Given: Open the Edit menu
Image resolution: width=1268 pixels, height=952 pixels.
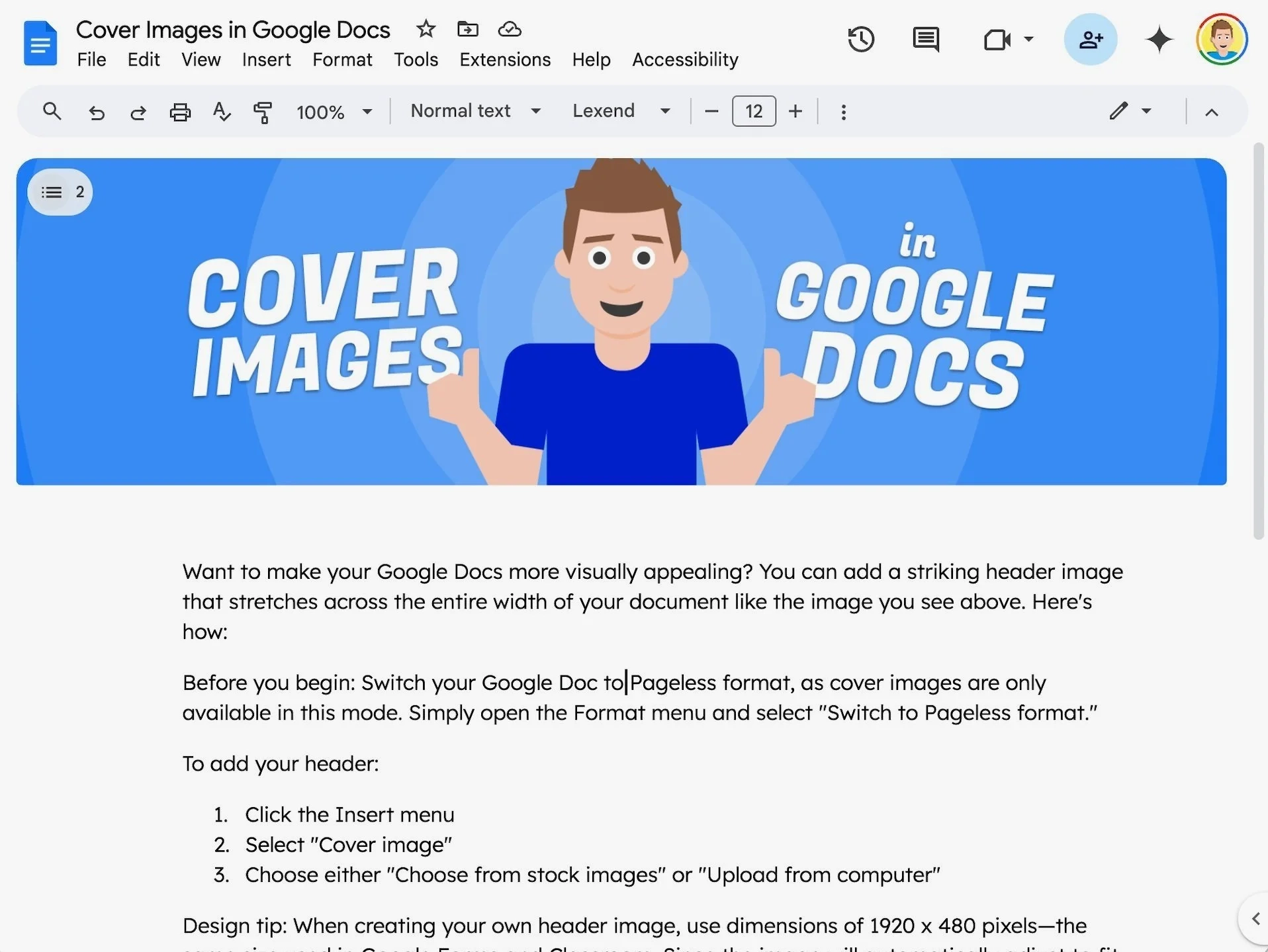Looking at the screenshot, I should click(144, 60).
